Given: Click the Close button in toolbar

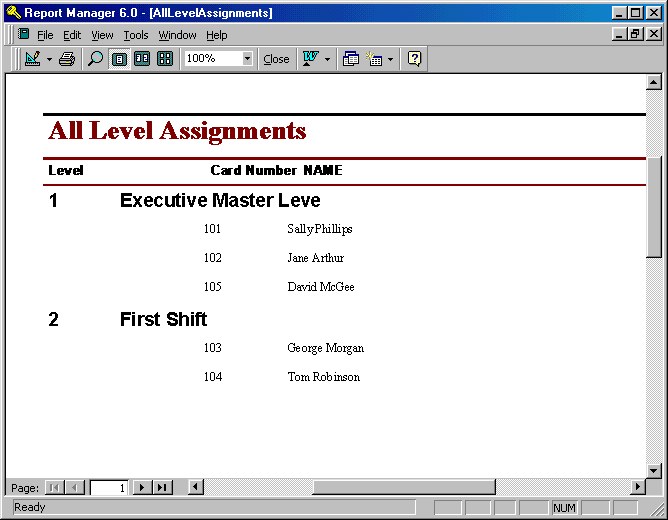Looking at the screenshot, I should (276, 59).
